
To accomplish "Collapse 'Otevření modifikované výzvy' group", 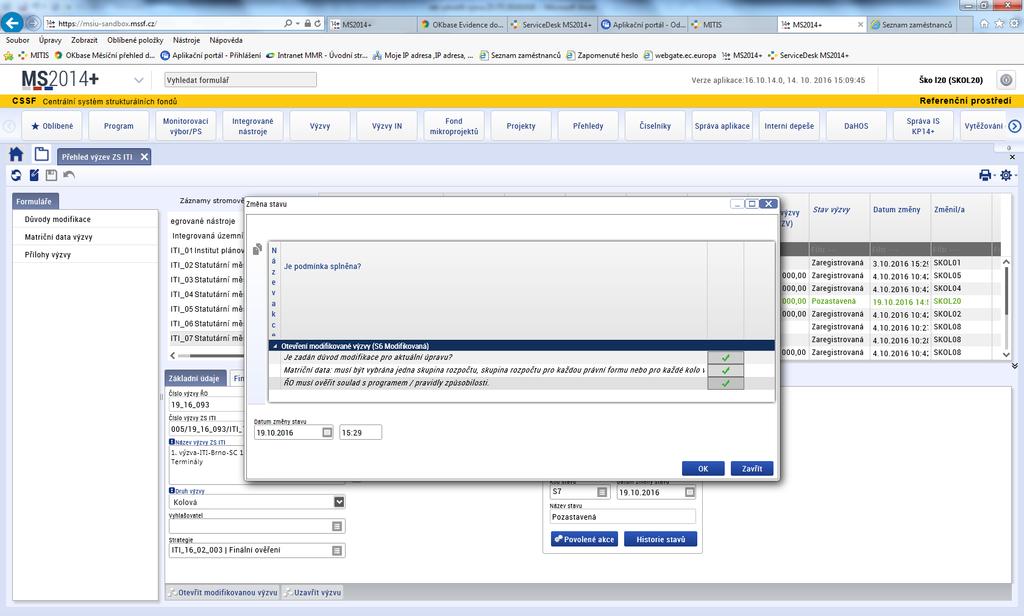I will (275, 346).
